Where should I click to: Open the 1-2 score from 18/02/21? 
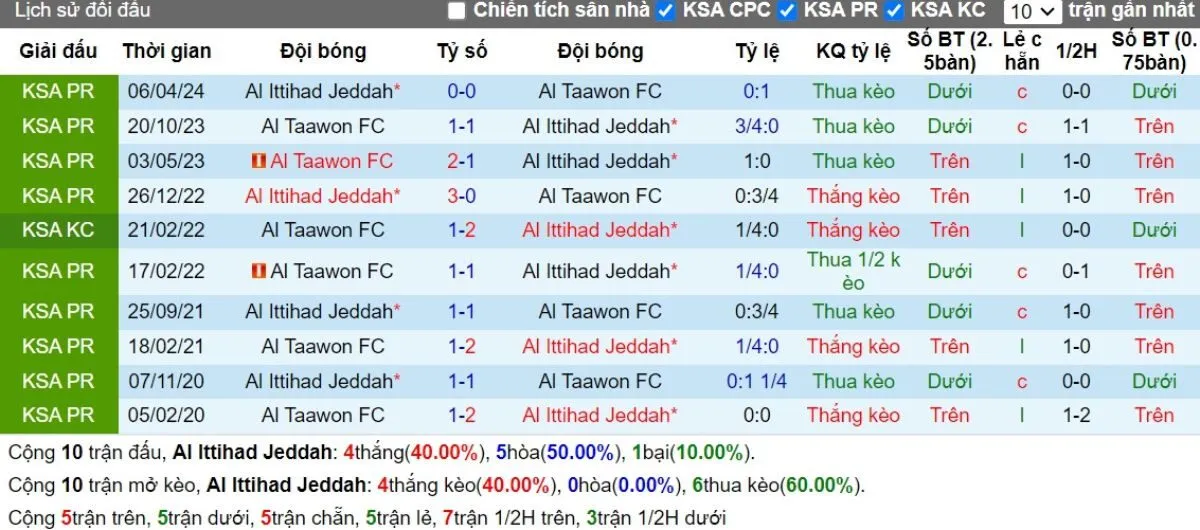pyautogui.click(x=461, y=346)
